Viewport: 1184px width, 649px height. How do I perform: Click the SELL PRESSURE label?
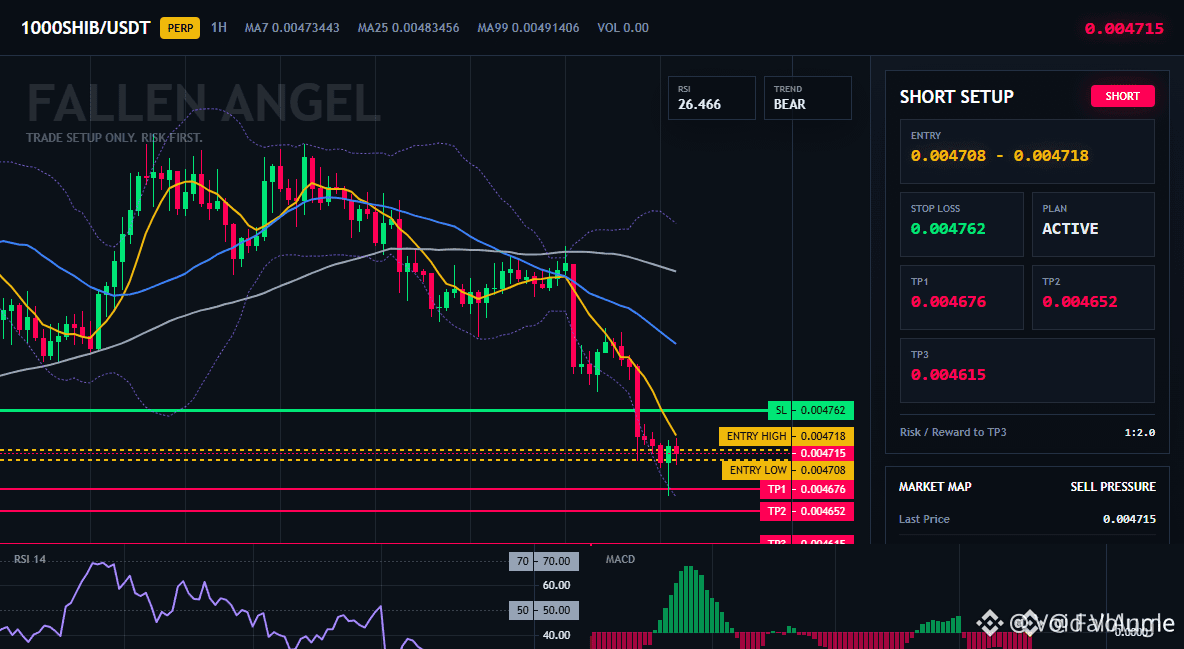[x=1113, y=487]
